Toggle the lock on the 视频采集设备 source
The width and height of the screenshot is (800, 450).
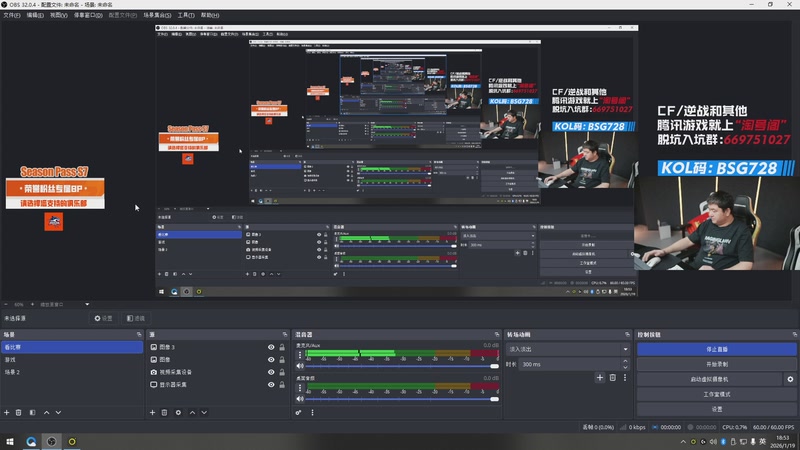click(x=282, y=372)
